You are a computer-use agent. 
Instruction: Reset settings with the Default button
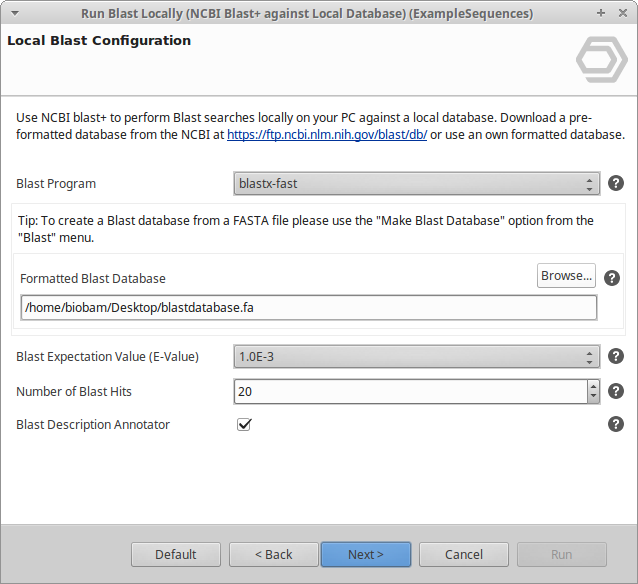point(176,554)
